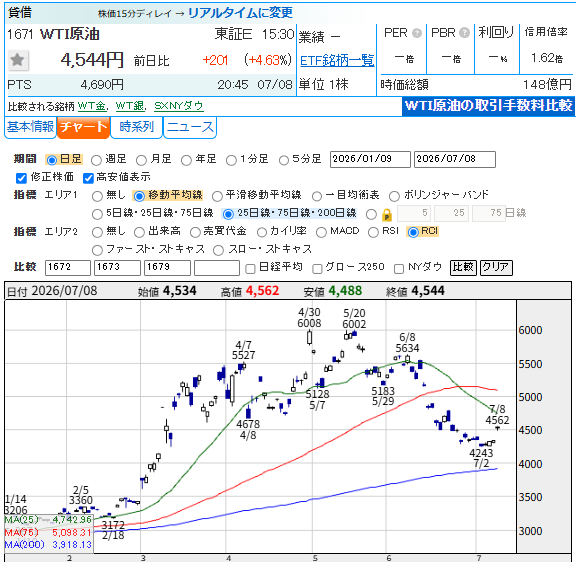Select スロー・ストキャス indicator

pos(219,251)
